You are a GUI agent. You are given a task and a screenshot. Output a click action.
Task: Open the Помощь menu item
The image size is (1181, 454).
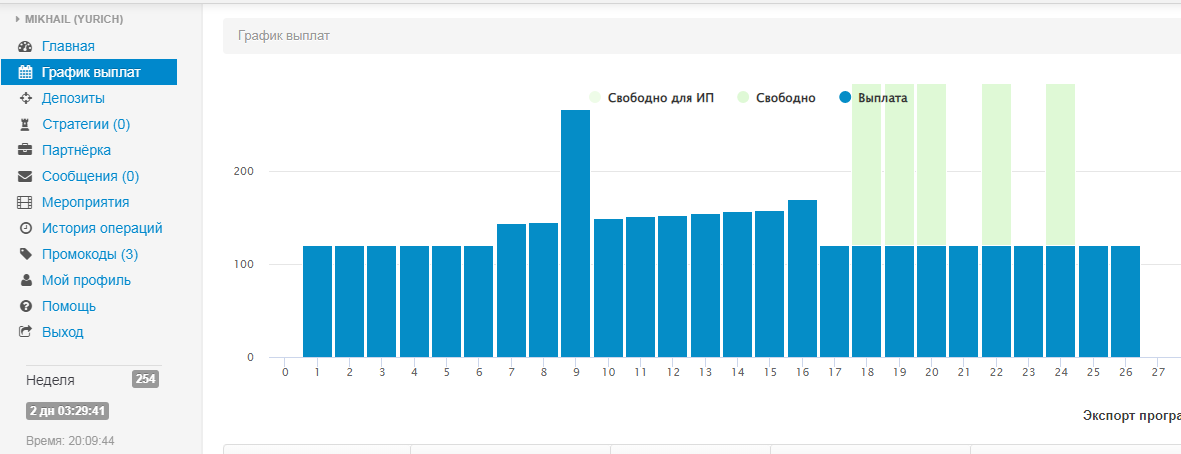pyautogui.click(x=68, y=306)
